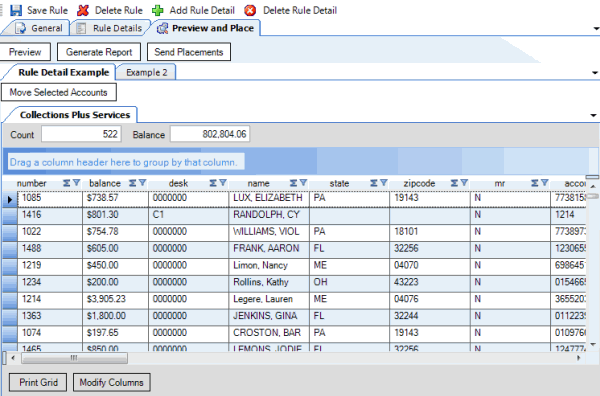Open the Collections Plus Services tab strip dropdown arrow
Image resolution: width=600 pixels, height=396 pixels.
[593, 115]
